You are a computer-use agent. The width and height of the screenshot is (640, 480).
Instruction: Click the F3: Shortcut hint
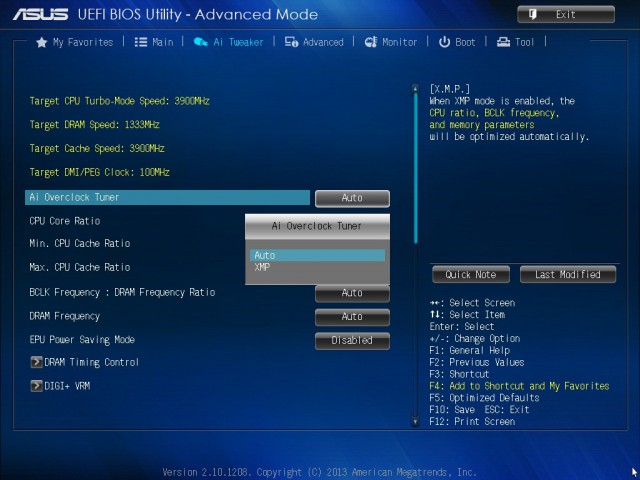tap(459, 374)
